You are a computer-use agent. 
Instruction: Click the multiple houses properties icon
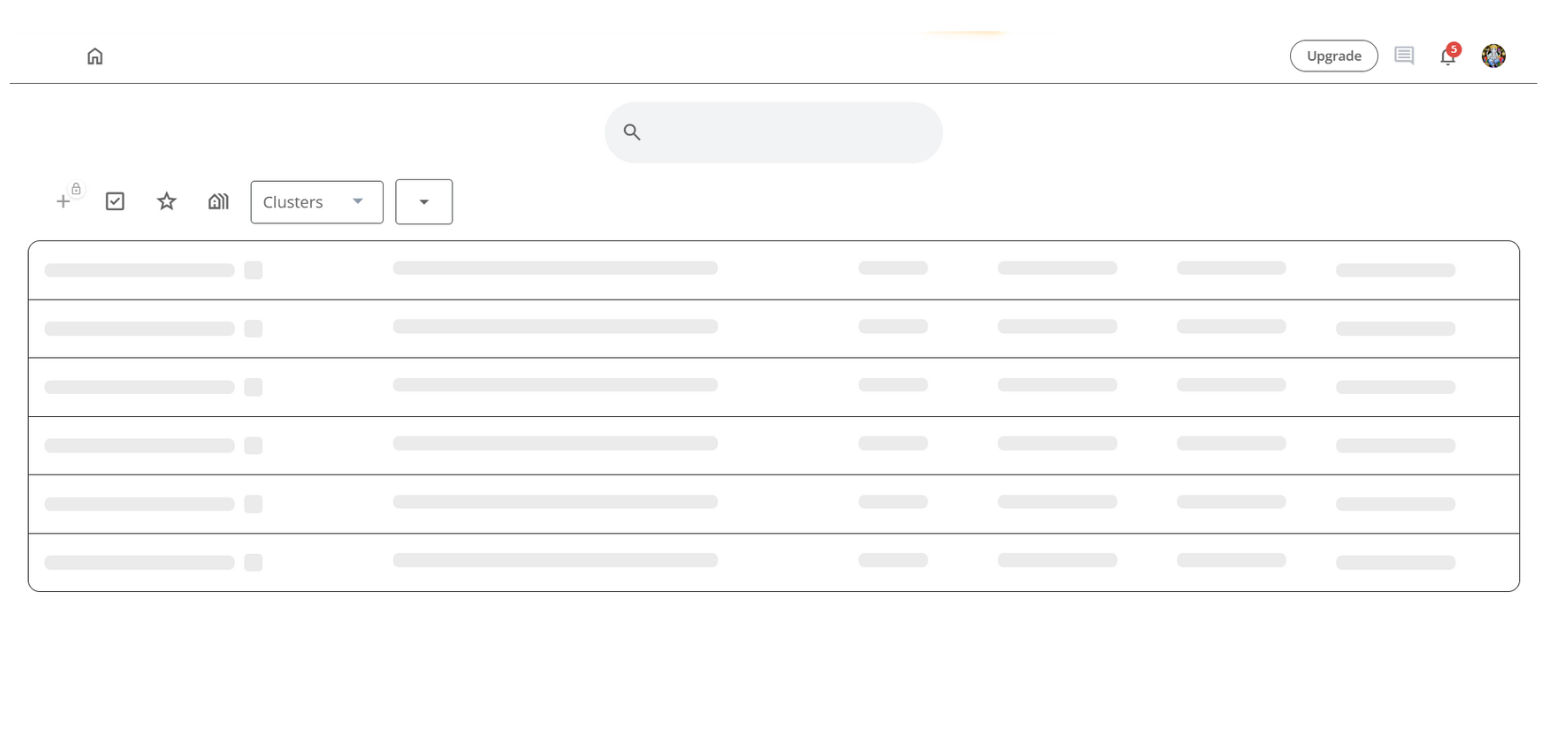(x=218, y=202)
